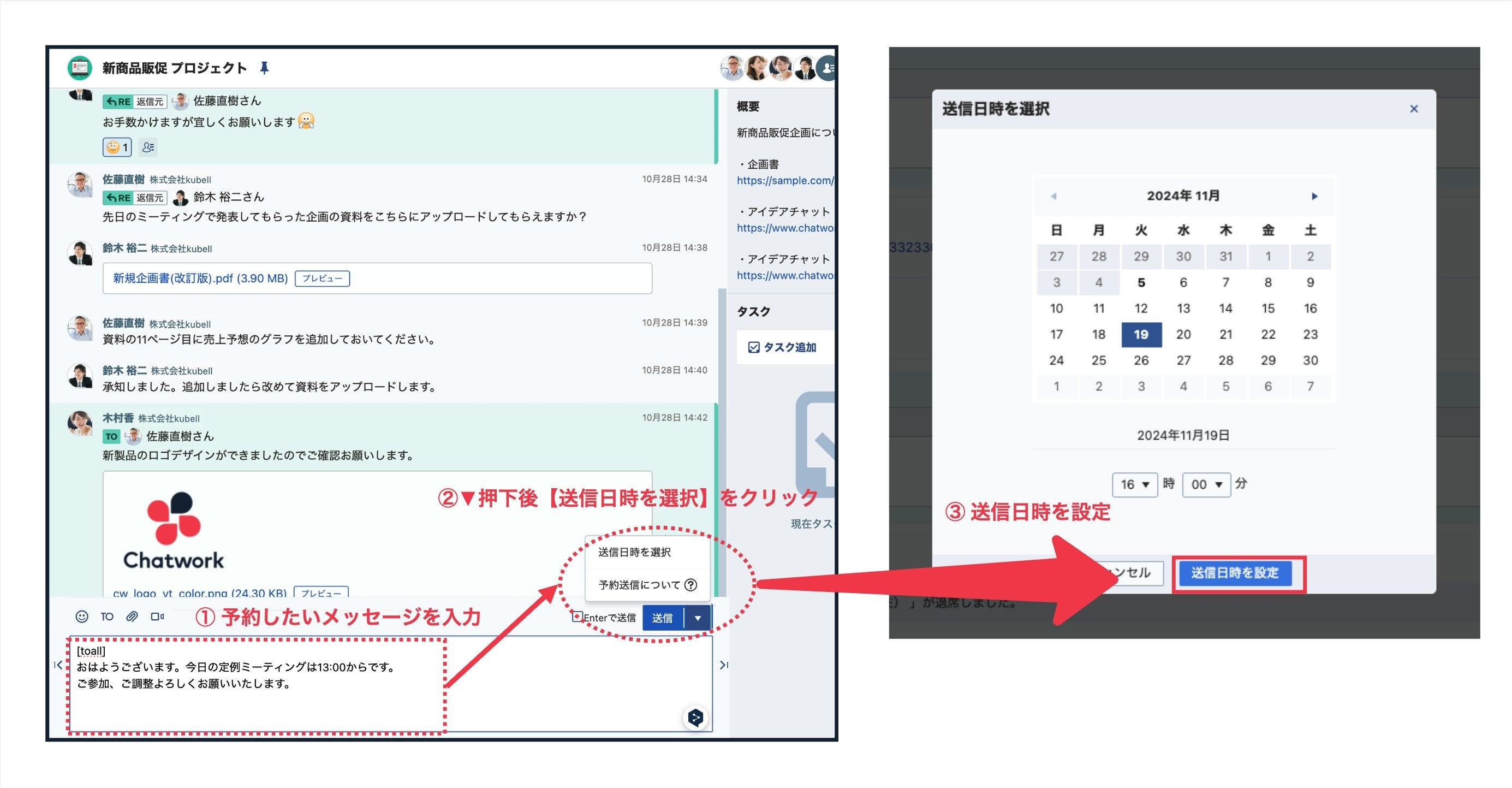Click date 19 on November 2024 calendar
The image size is (1512, 788).
coord(1141,333)
